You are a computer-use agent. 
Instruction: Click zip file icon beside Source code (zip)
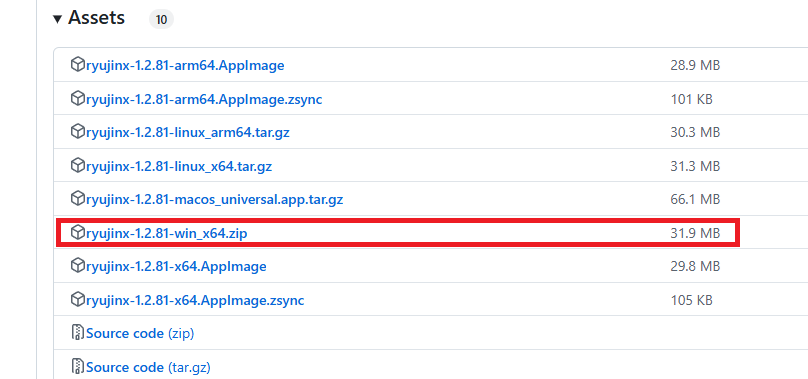point(77,333)
